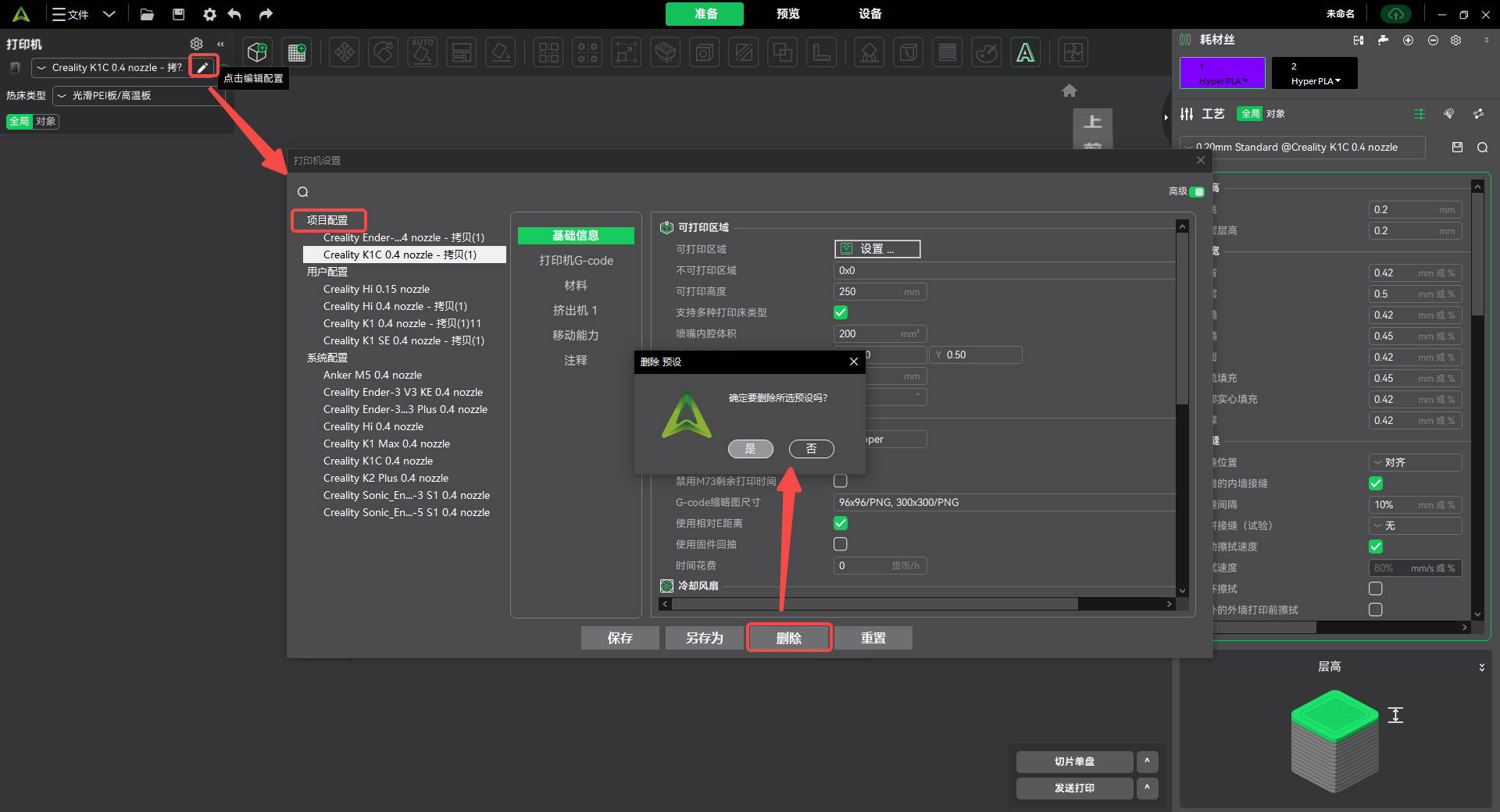Screen dimensions: 1500x812
Task: Uncheck 使用相对E距离 checkbox
Action: pos(841,523)
